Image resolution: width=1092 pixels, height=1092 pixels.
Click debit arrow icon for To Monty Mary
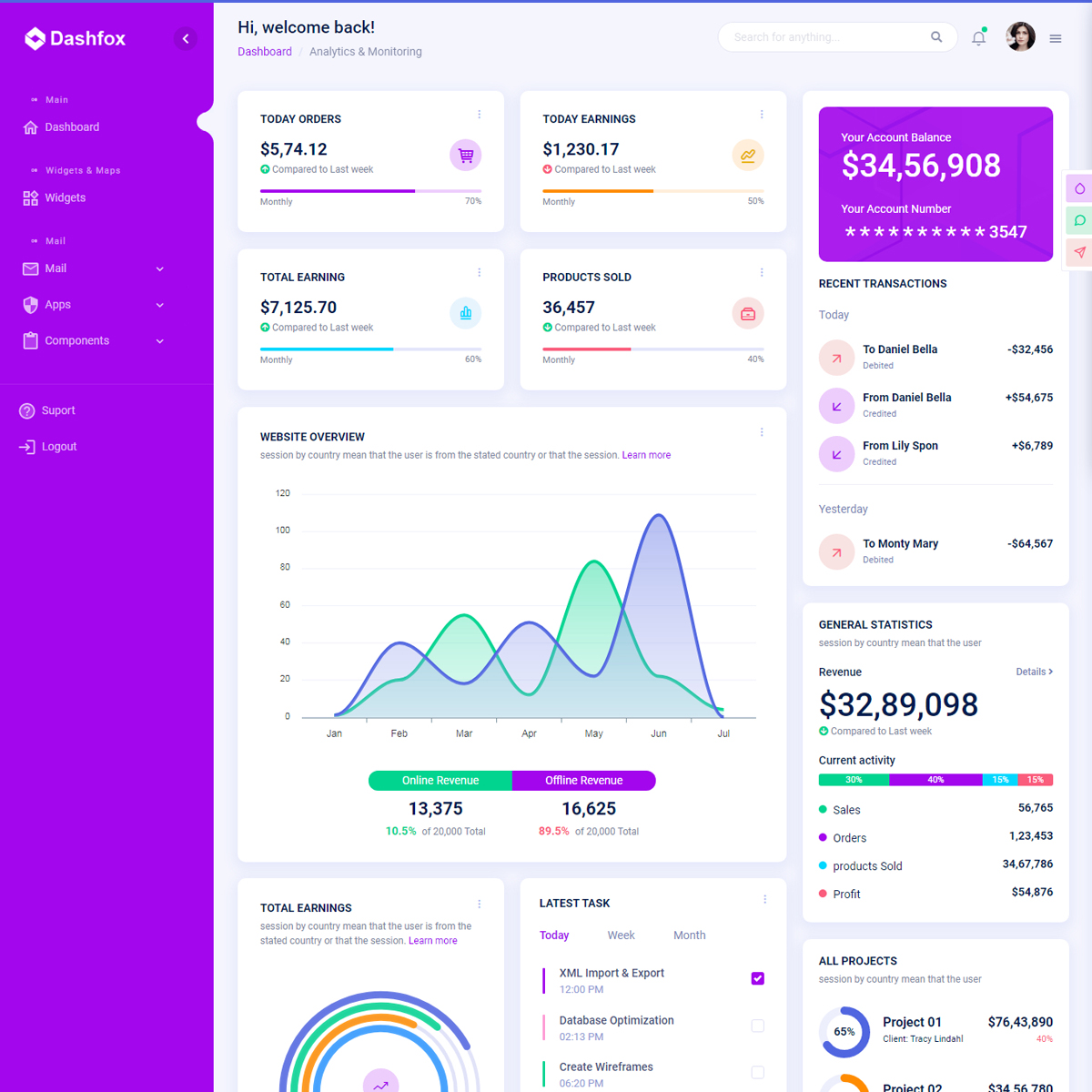click(x=836, y=551)
